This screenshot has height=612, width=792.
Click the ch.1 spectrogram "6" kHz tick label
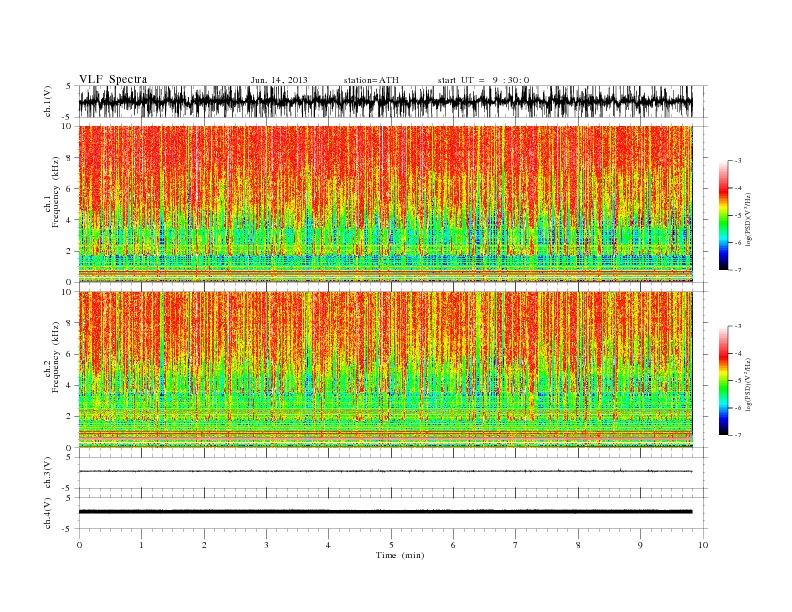tap(69, 189)
